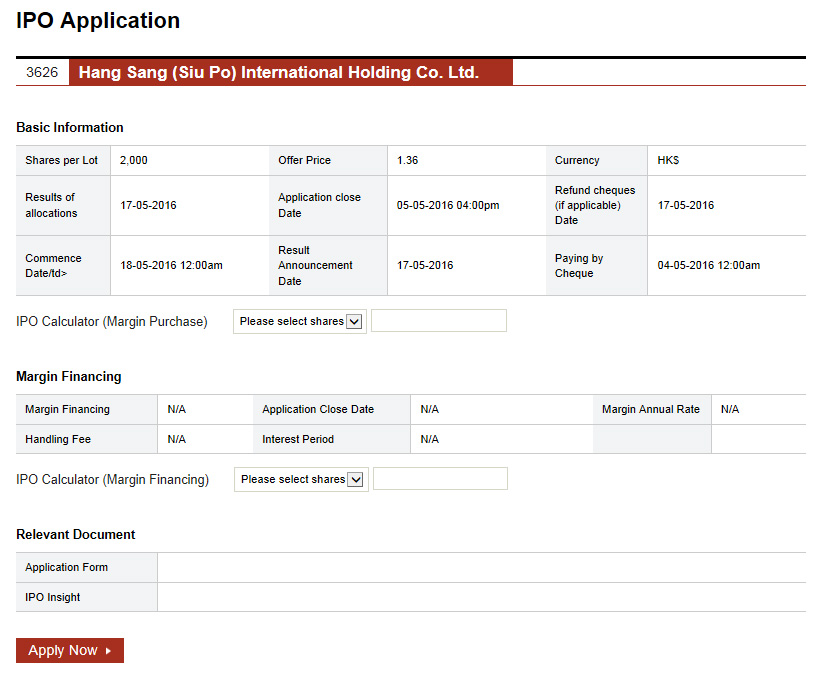The width and height of the screenshot is (822, 684).
Task: Click the IPO Insight row label
Action: [x=52, y=597]
